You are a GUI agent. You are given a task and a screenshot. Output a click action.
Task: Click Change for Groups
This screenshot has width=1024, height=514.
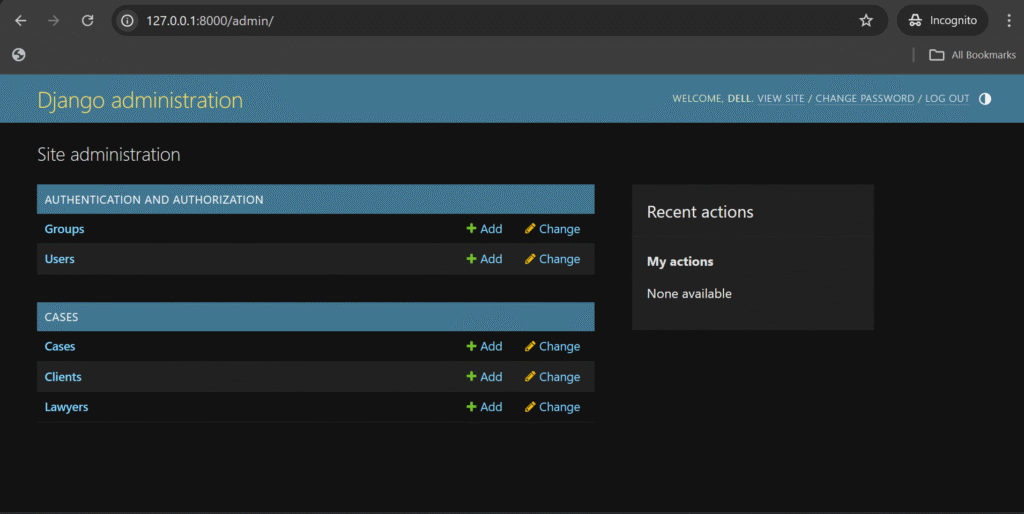pos(552,229)
